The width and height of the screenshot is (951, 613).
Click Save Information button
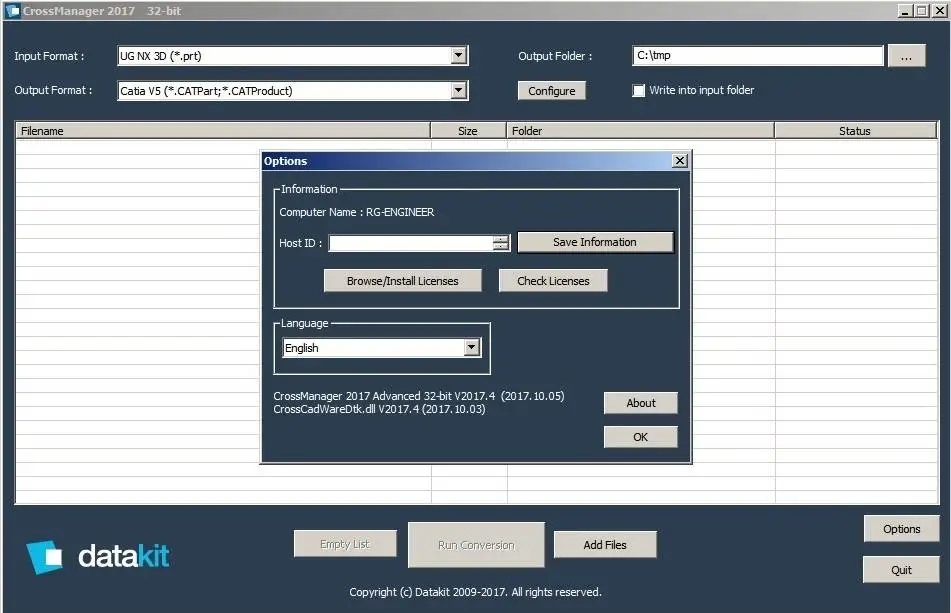[595, 242]
